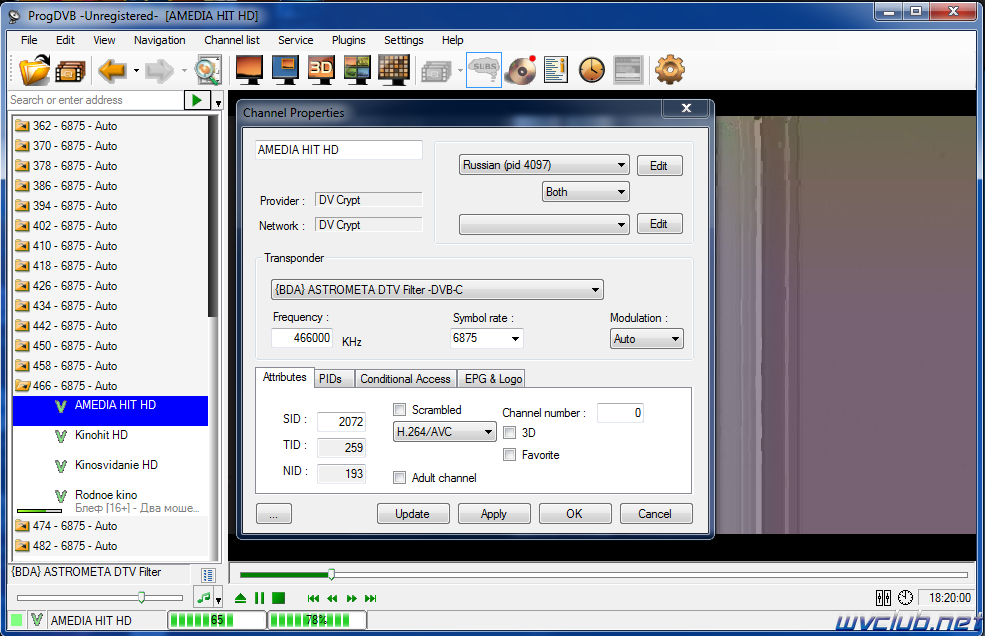Click the ellipsis button at dialog bottom-left
This screenshot has width=985, height=636.
(x=274, y=513)
